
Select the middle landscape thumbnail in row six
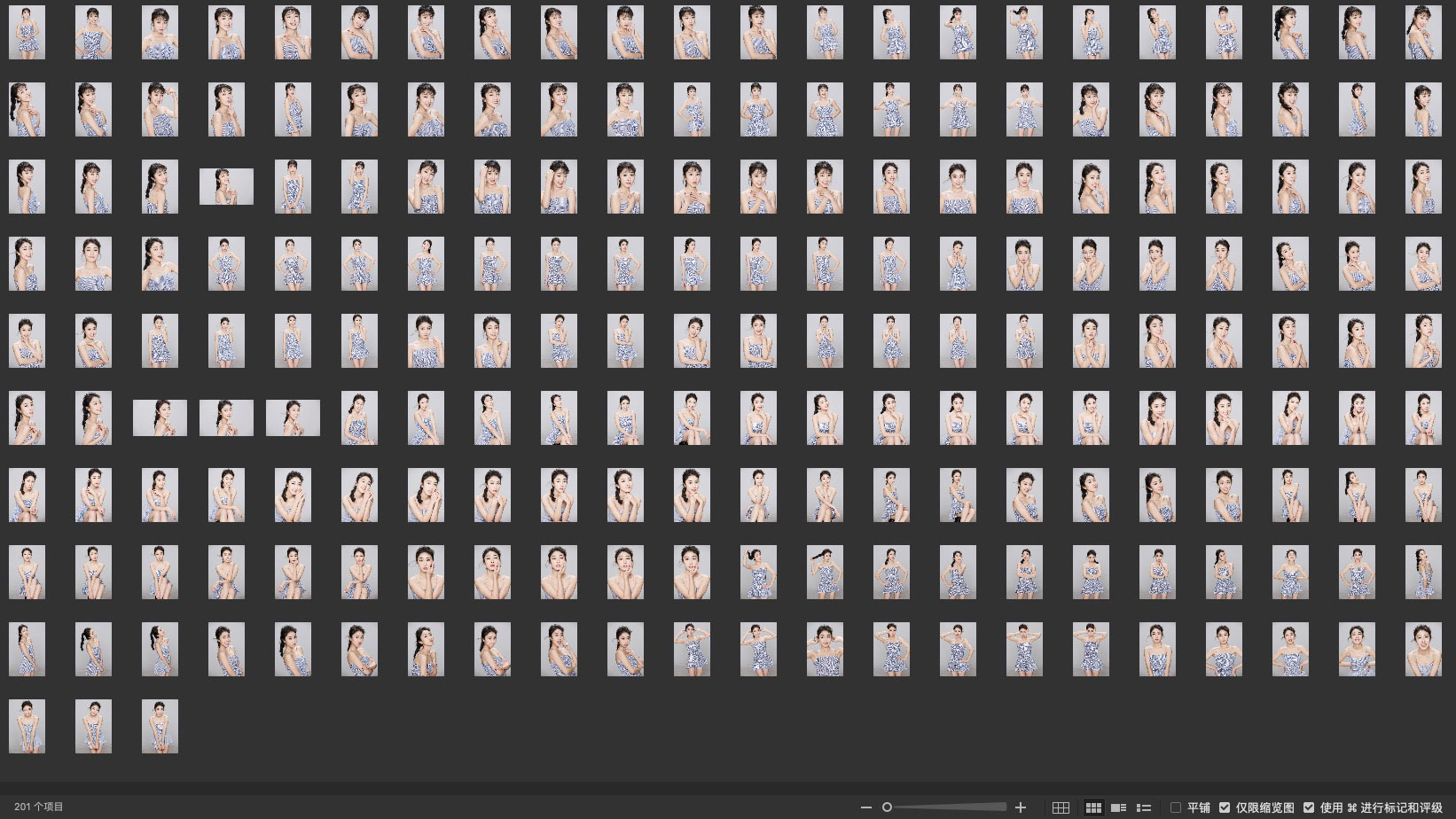pyautogui.click(x=226, y=417)
